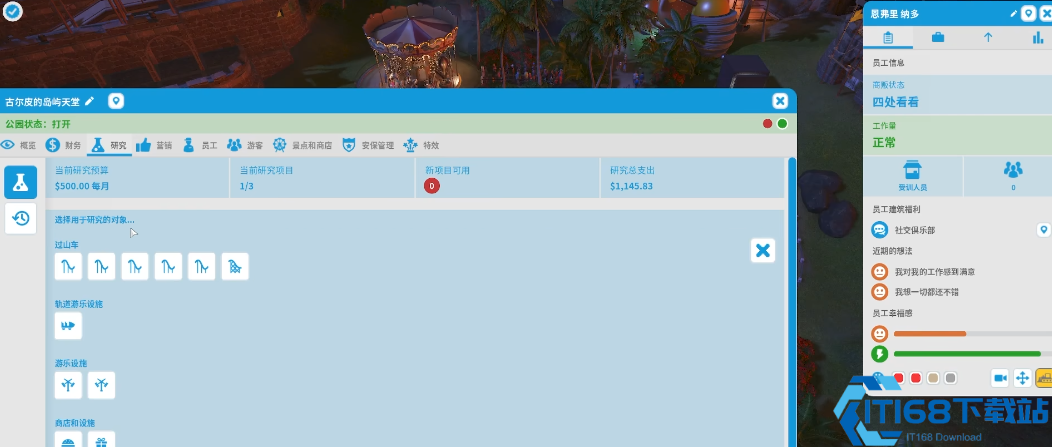1052x447 pixels.
Task: Switch to the 员工 staff tab
Action: [199, 145]
